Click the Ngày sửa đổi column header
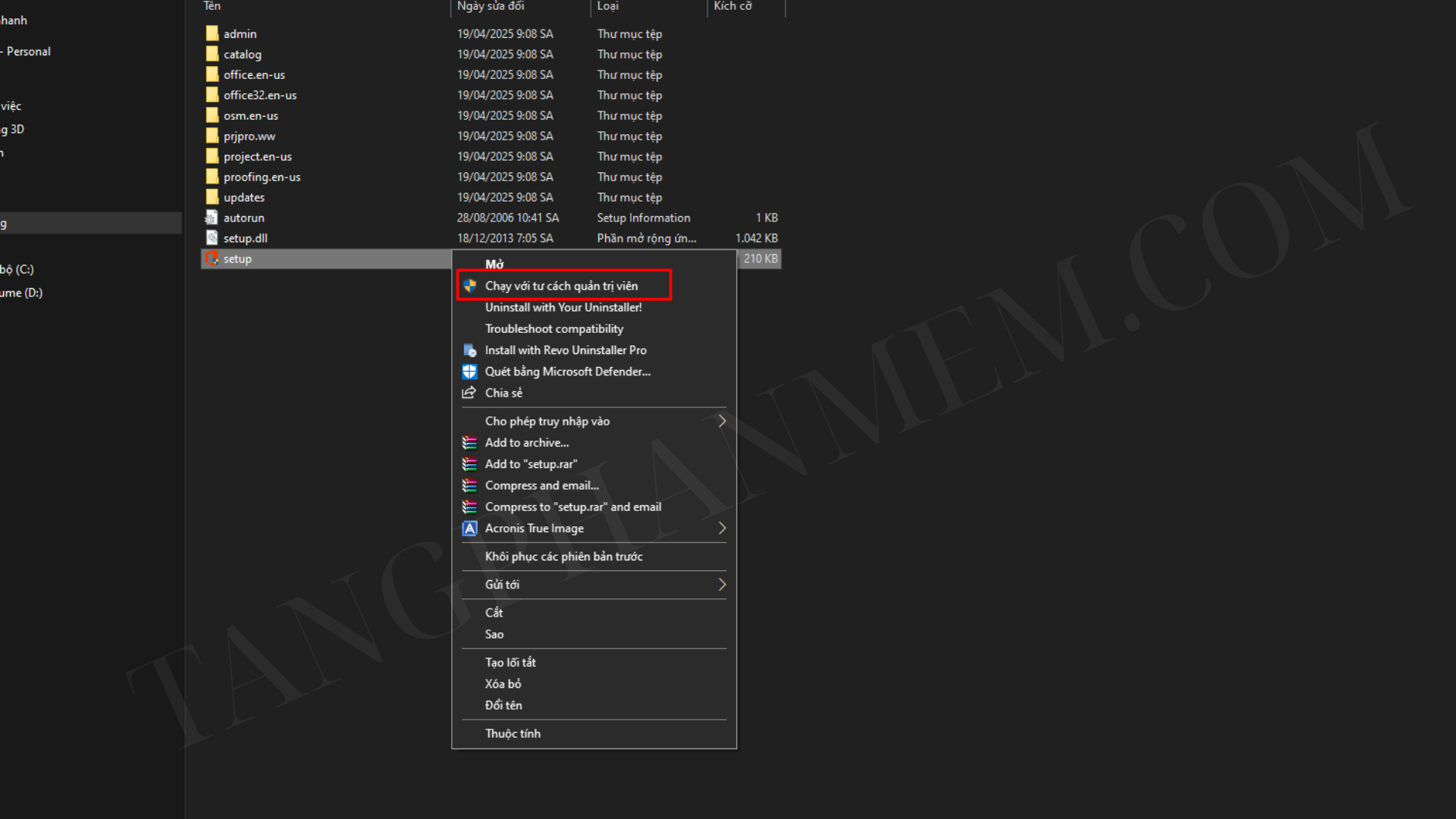The width and height of the screenshot is (1456, 819). pyautogui.click(x=491, y=6)
